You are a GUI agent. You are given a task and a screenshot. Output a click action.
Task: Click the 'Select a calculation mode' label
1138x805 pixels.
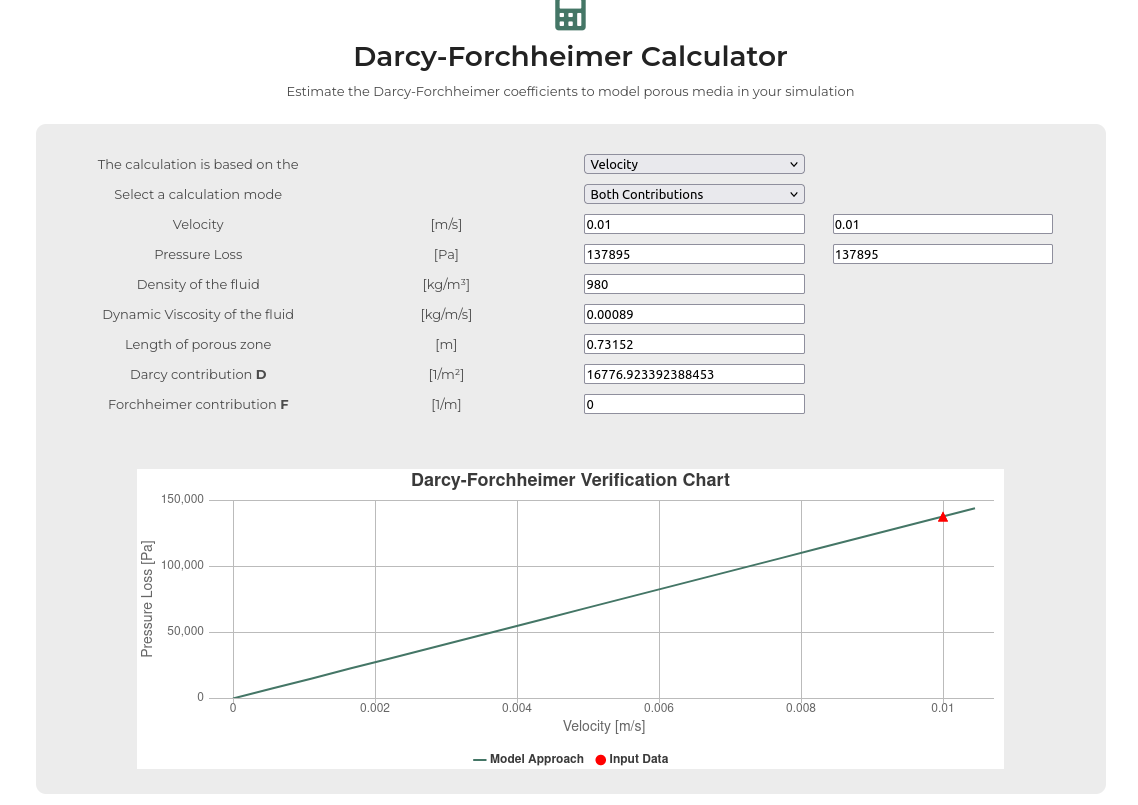pyautogui.click(x=198, y=194)
